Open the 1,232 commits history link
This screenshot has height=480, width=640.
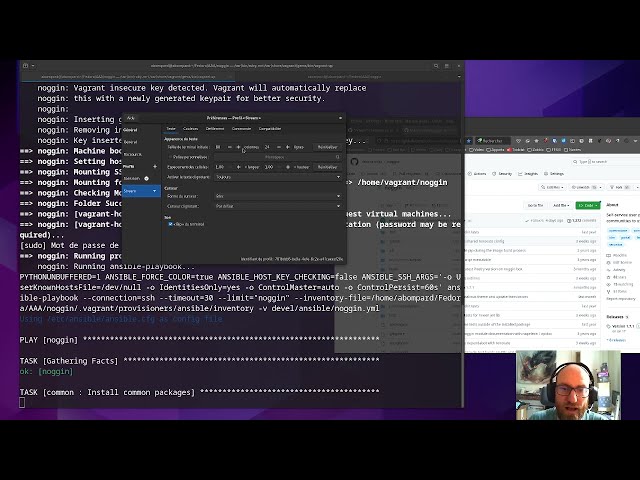pos(584,220)
